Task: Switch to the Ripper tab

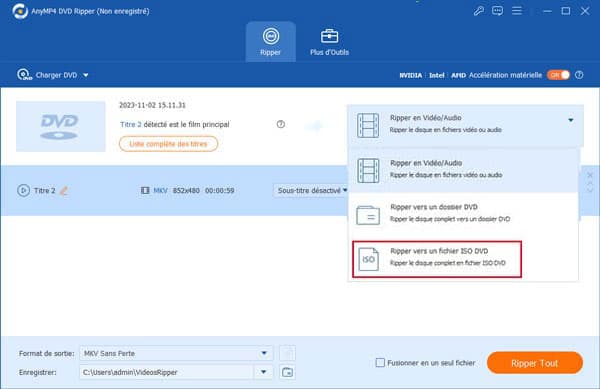Action: pyautogui.click(x=271, y=42)
